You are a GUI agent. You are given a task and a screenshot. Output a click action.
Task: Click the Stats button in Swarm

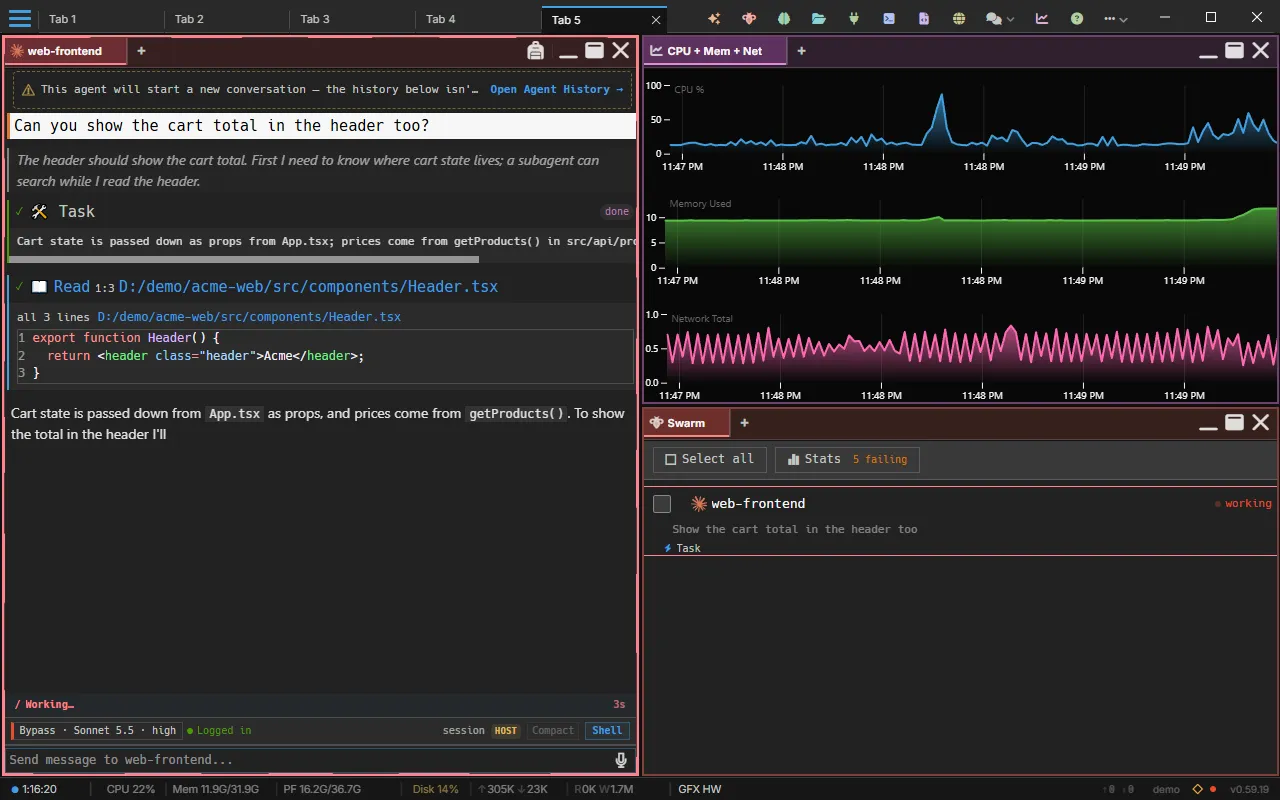[x=847, y=459]
